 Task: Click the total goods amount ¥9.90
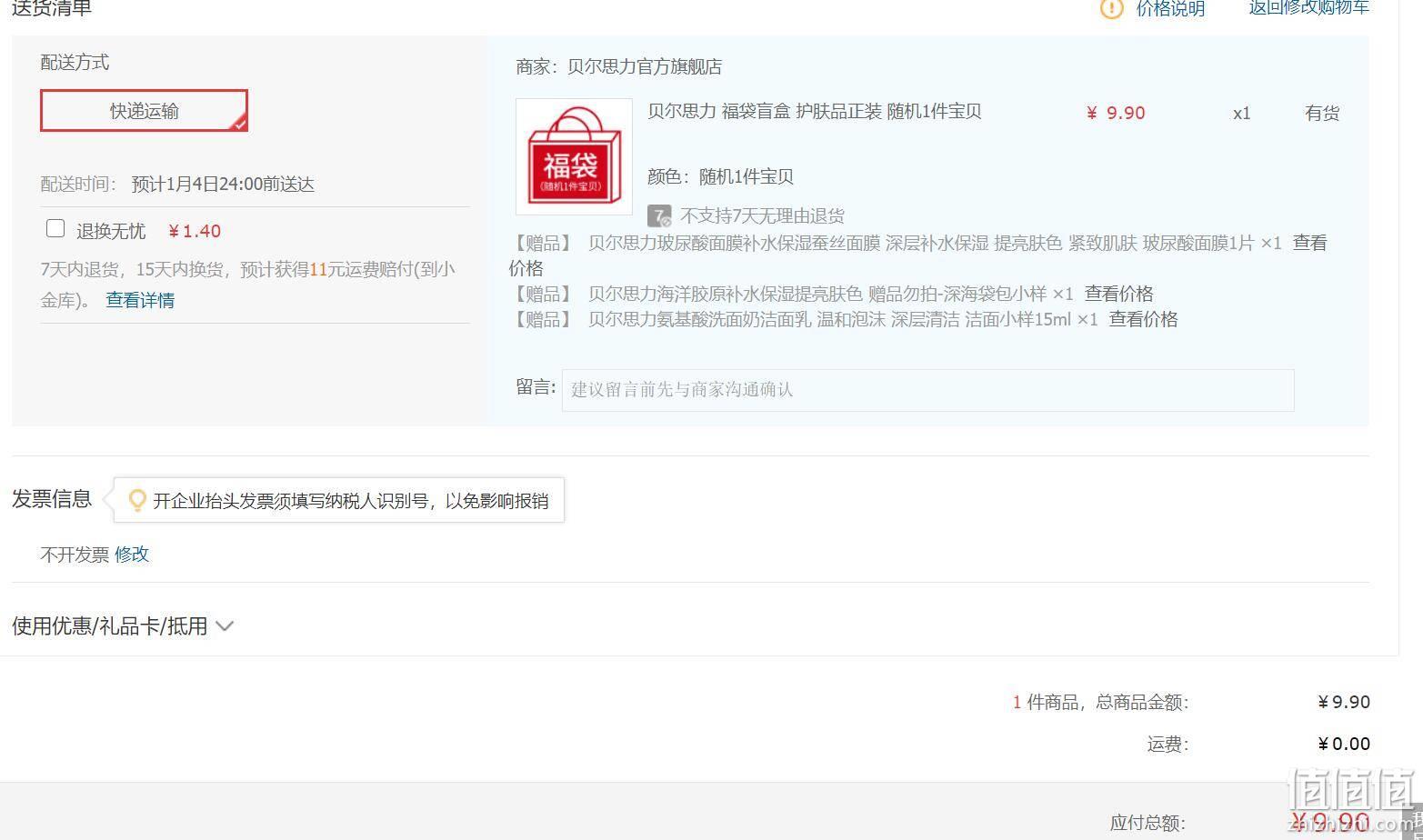tap(1344, 702)
